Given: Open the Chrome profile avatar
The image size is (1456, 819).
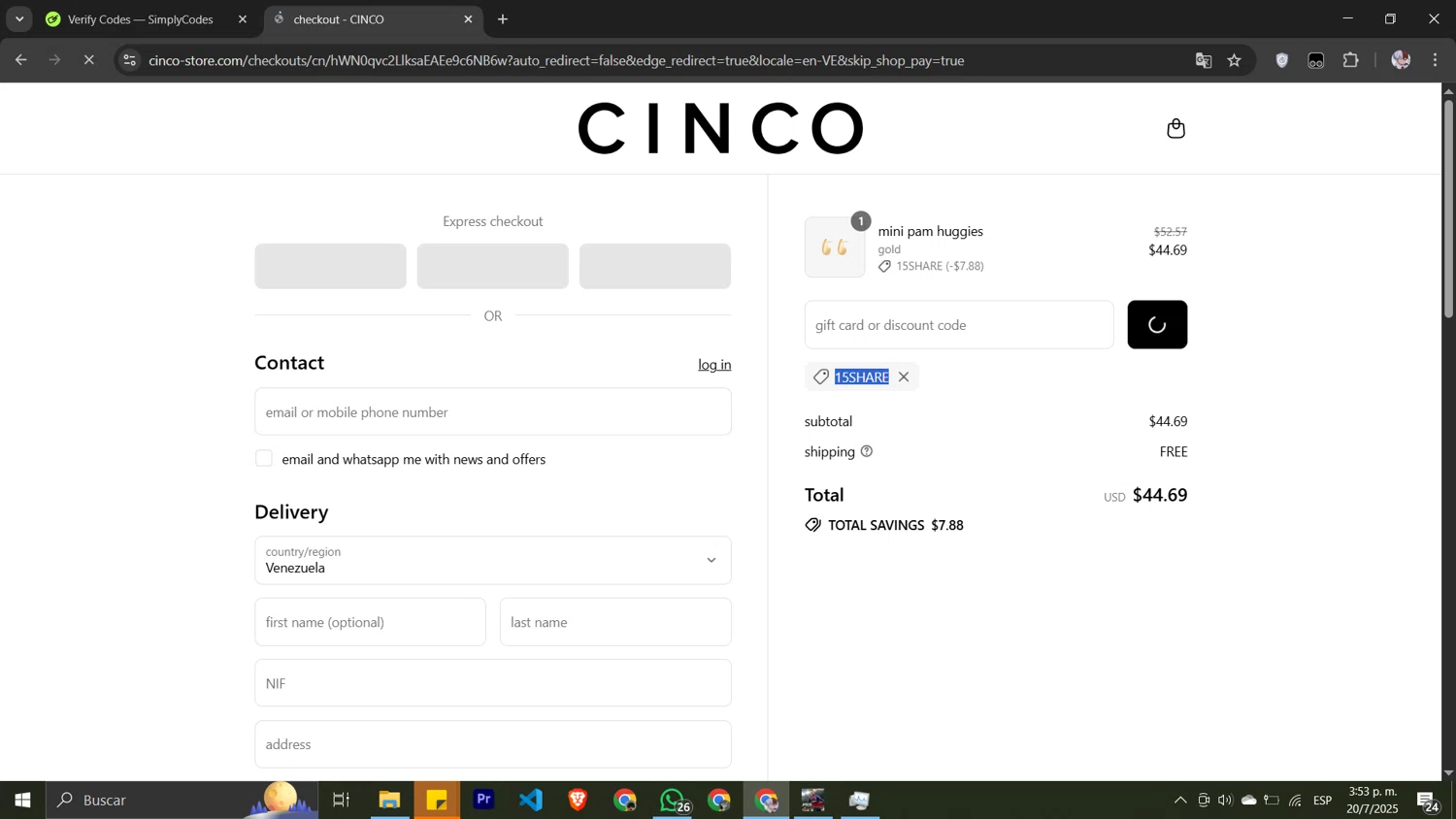Looking at the screenshot, I should tap(1401, 60).
